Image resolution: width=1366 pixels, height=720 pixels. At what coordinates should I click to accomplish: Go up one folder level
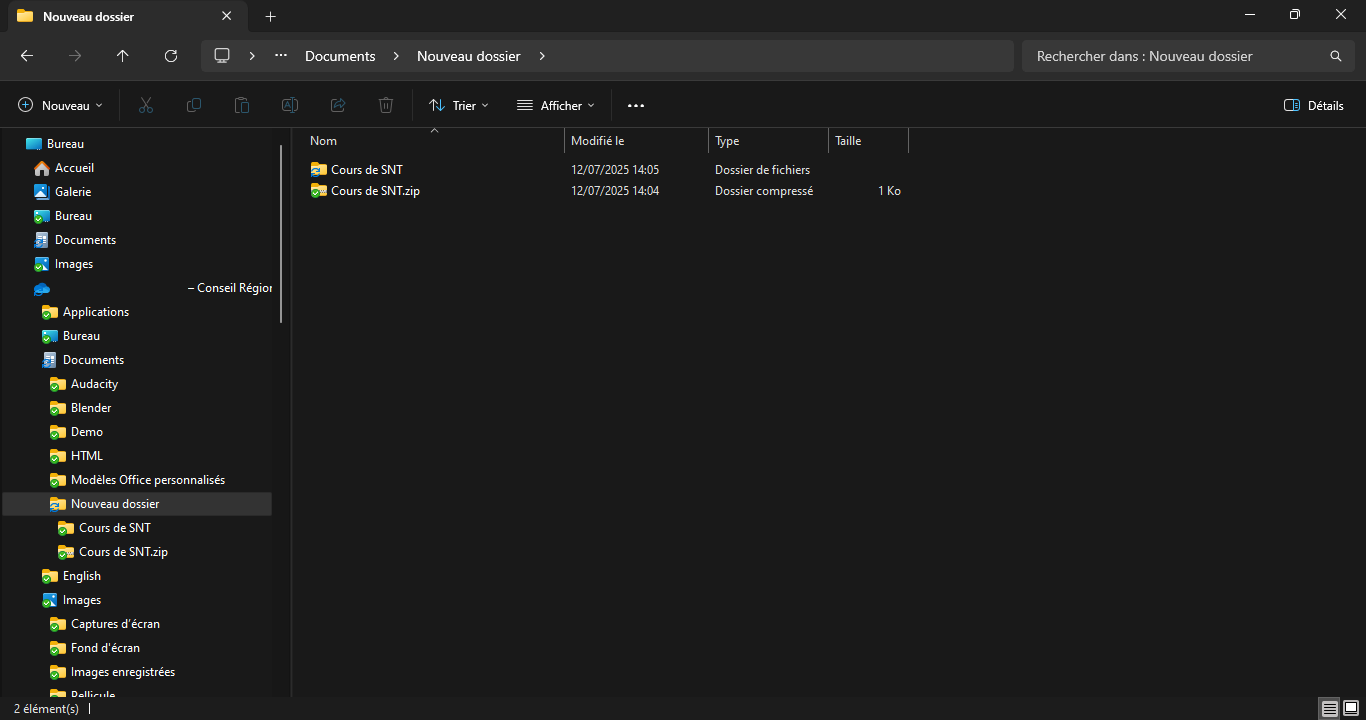click(123, 56)
